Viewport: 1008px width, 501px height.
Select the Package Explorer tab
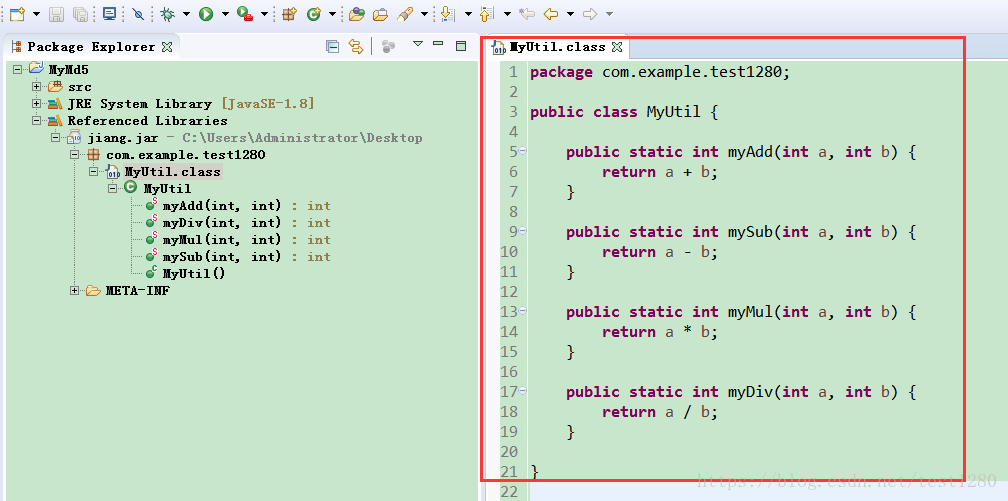(92, 47)
